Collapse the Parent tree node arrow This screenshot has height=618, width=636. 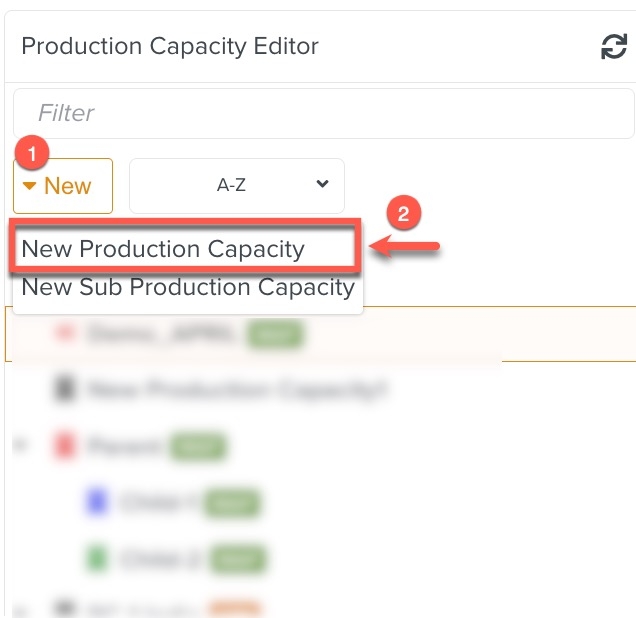(x=21, y=446)
